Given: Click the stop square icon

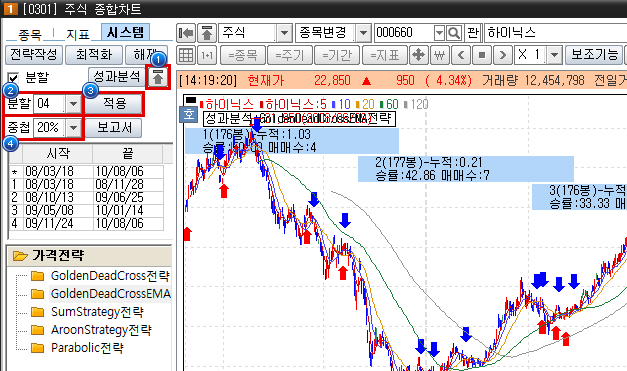Looking at the screenshot, I should (x=482, y=55).
